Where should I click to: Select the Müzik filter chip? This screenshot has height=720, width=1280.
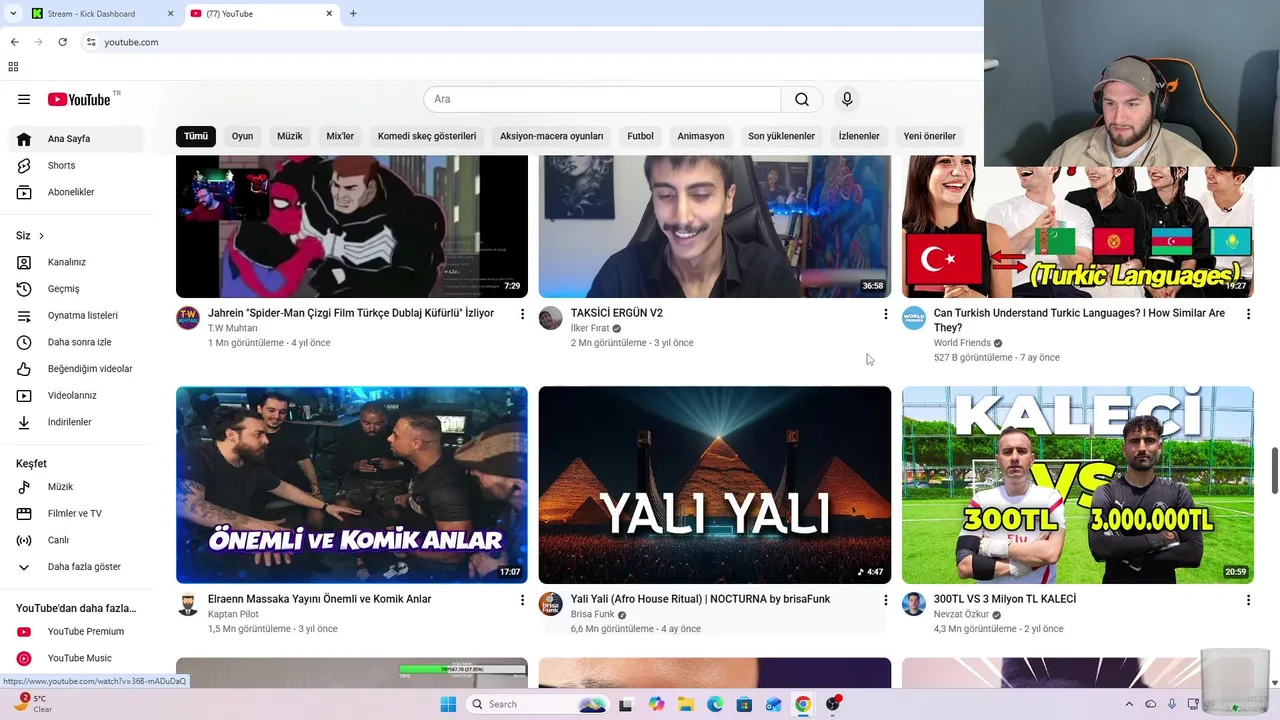tap(290, 136)
